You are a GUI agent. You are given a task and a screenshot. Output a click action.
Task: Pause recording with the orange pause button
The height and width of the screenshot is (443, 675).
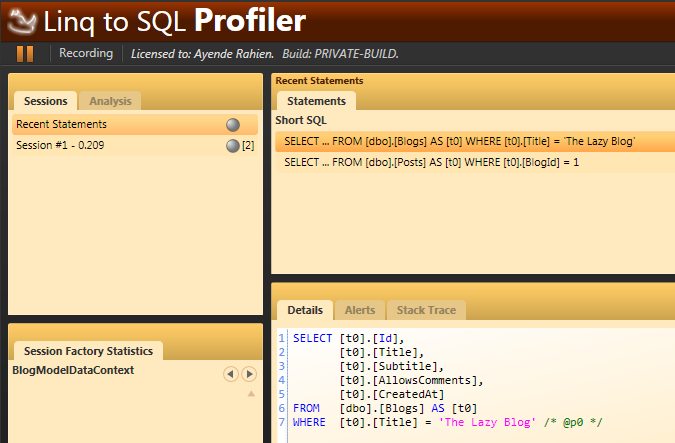pyautogui.click(x=25, y=54)
